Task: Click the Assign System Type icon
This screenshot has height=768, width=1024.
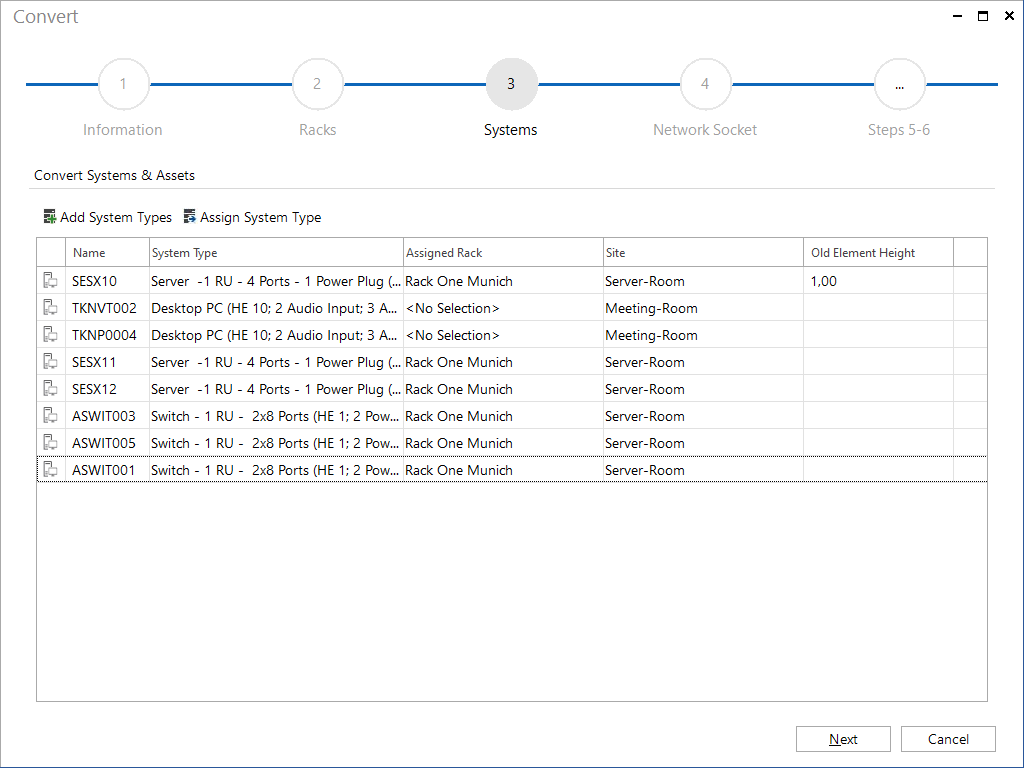Action: [x=189, y=217]
